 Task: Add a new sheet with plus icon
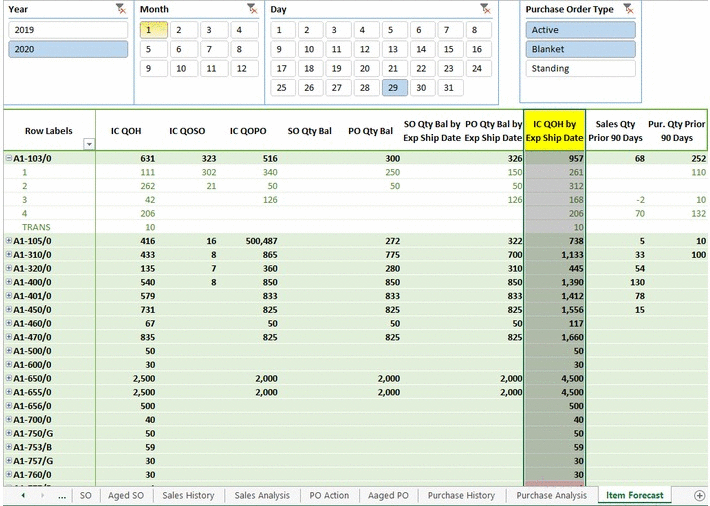(x=699, y=496)
